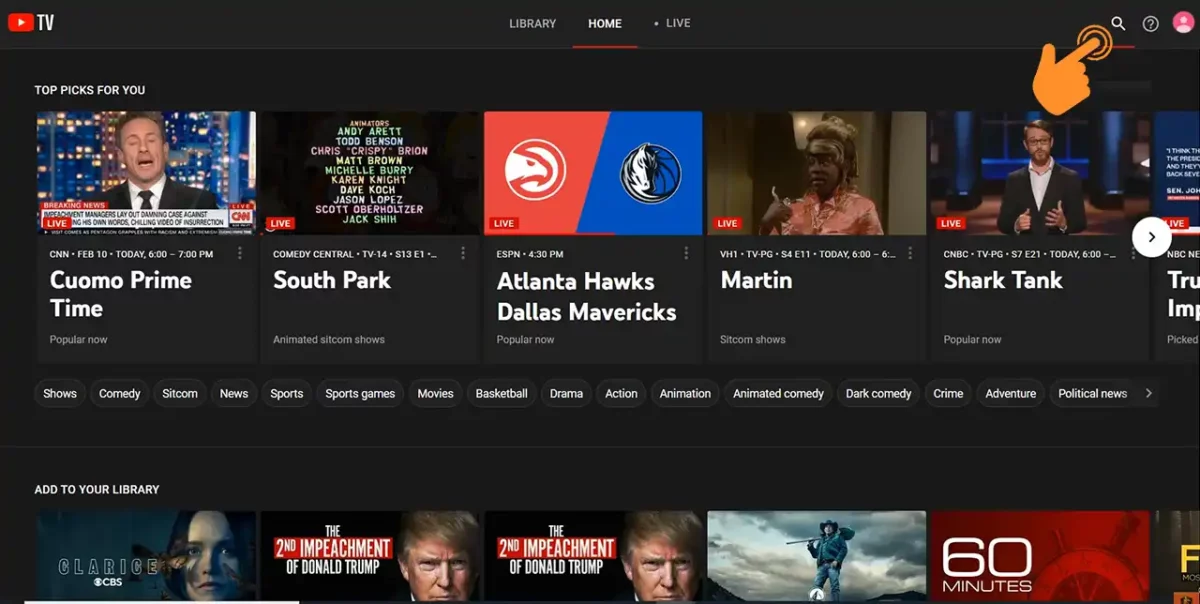Open the 60 Minutes library thumbnail
Image resolution: width=1200 pixels, height=604 pixels.
coord(1040,557)
